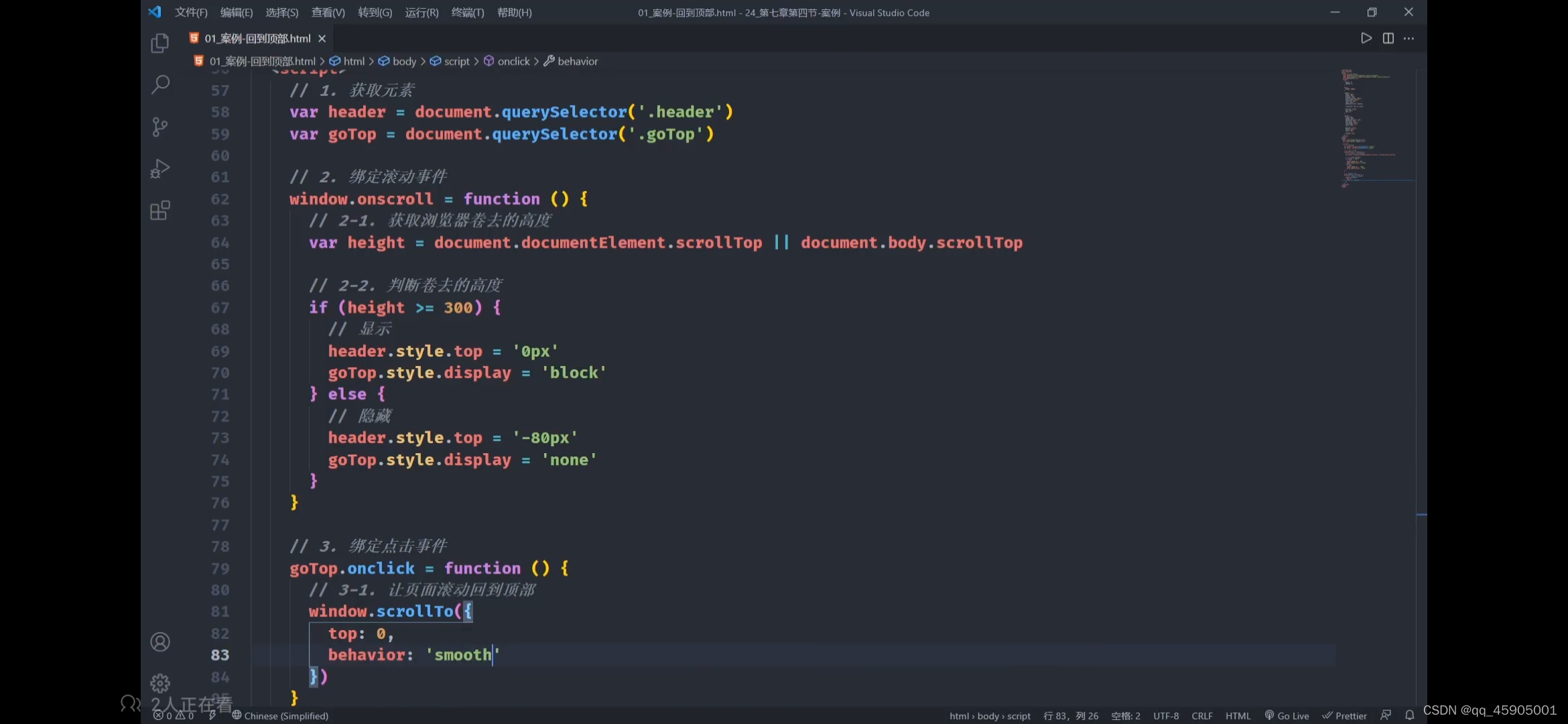Open the notifications bell in status bar

pos(1409,715)
